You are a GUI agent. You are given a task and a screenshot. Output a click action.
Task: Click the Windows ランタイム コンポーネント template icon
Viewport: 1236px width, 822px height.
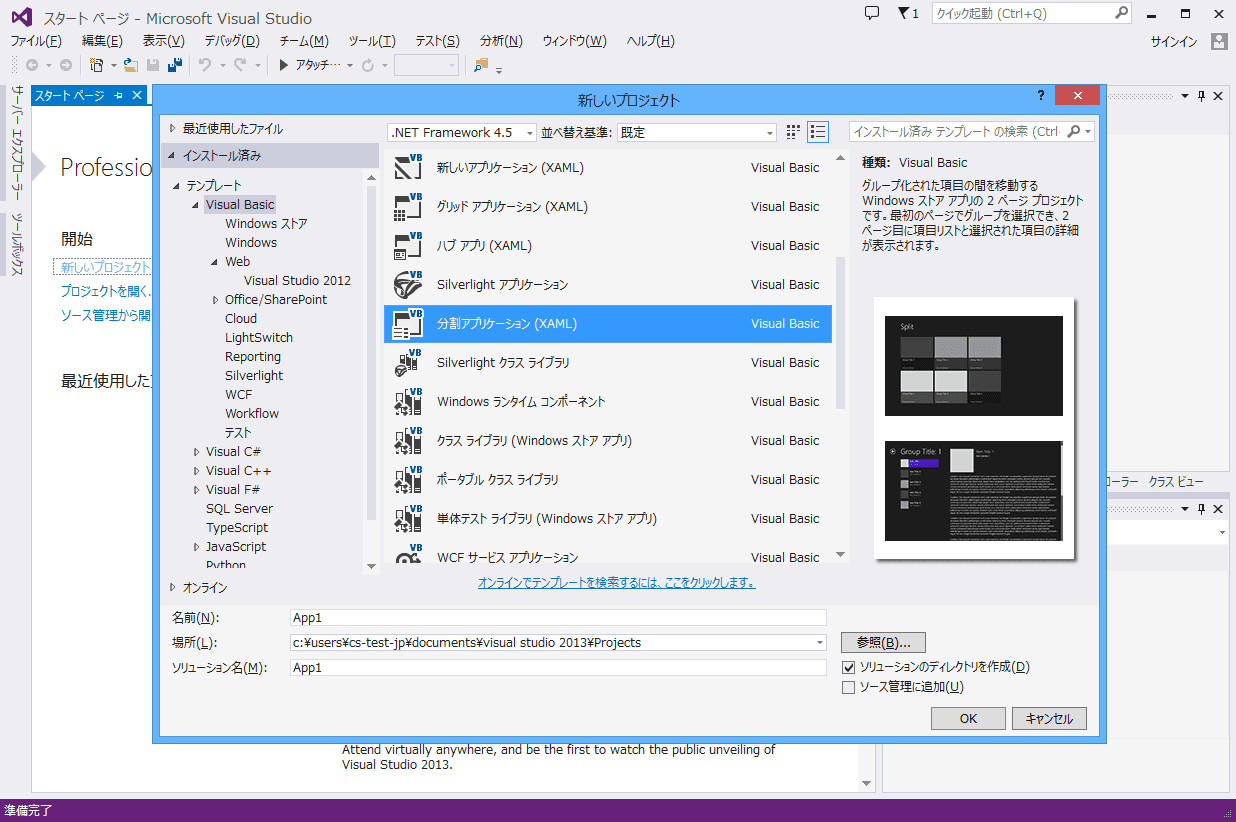[408, 401]
